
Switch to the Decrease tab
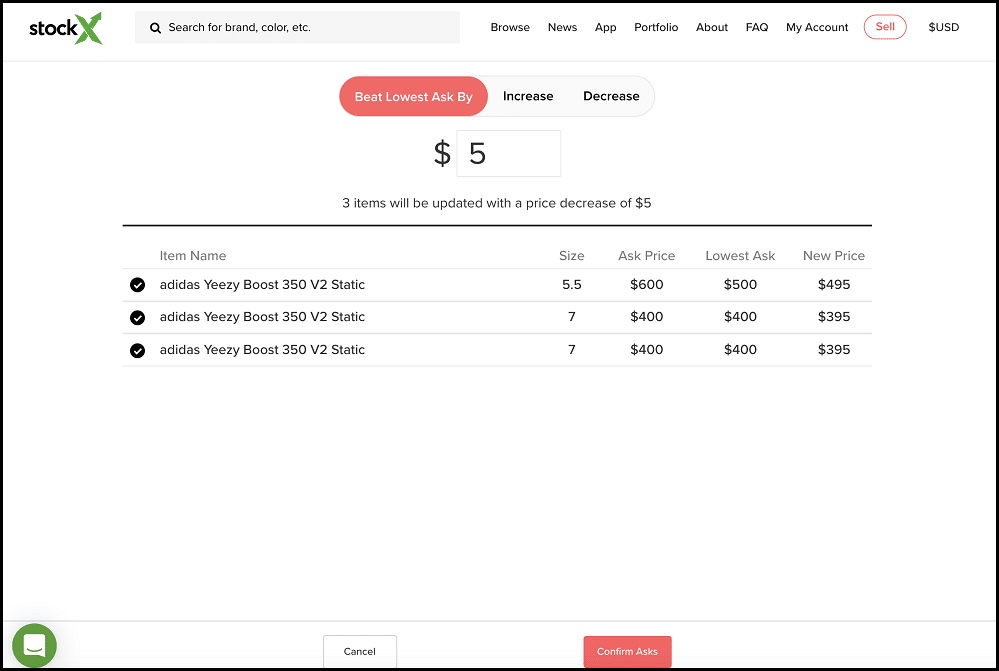[x=611, y=96]
